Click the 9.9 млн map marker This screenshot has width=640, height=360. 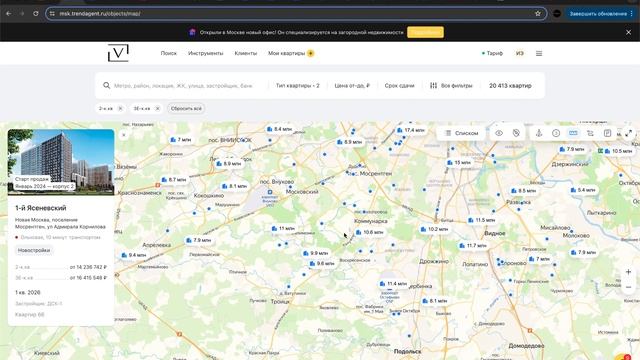click(316, 253)
